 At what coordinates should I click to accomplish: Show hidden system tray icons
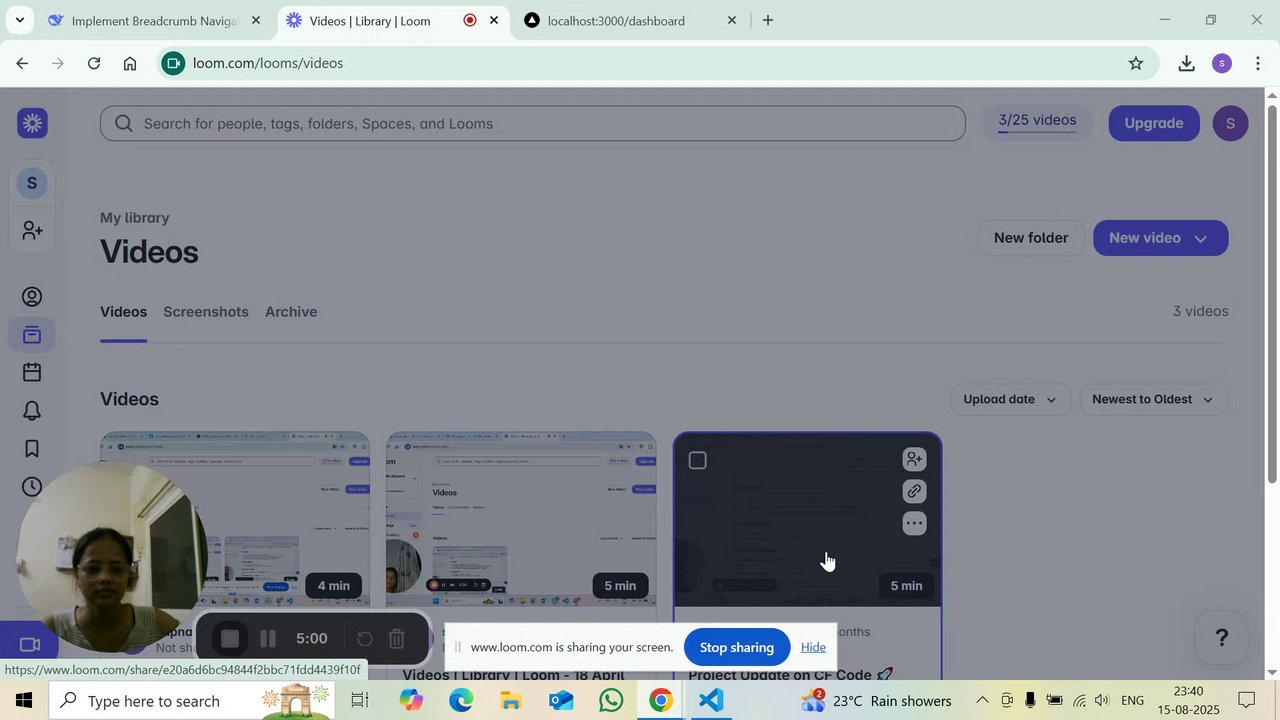click(x=982, y=700)
